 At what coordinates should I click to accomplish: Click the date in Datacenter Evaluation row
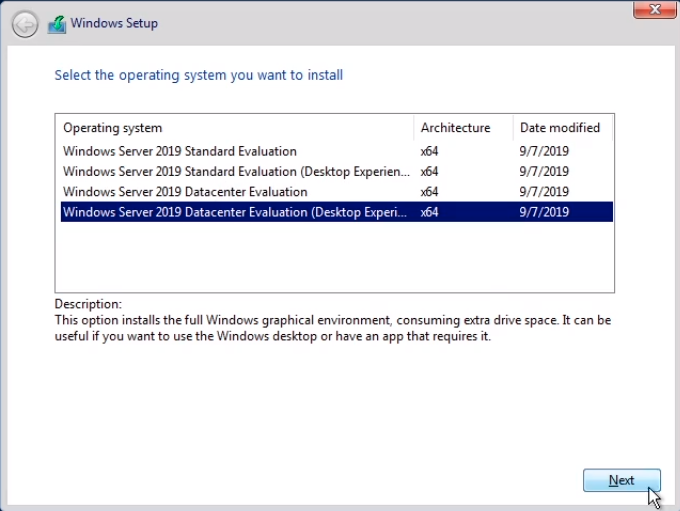point(544,192)
